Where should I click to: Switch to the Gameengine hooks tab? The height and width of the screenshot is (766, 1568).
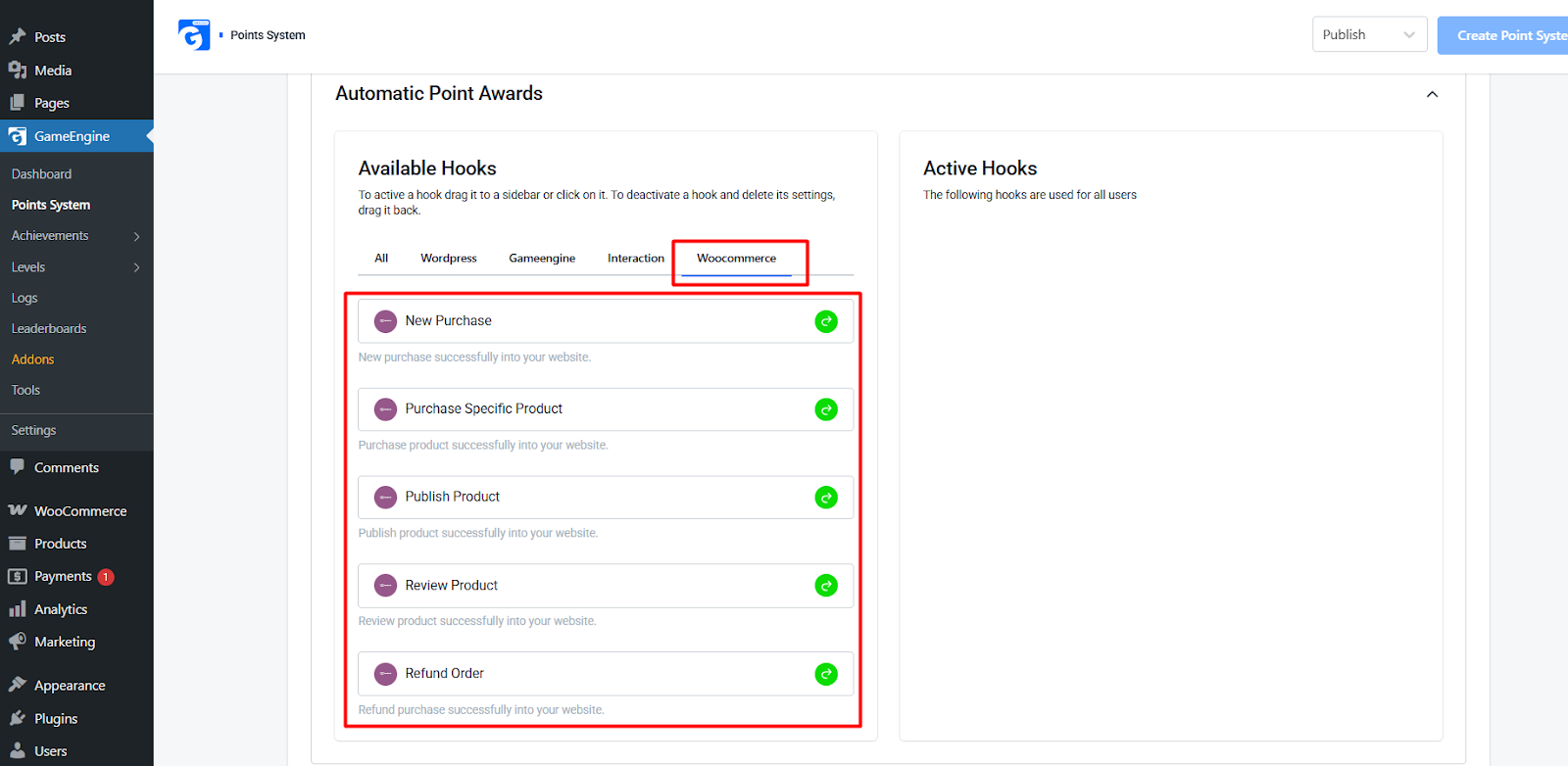(x=542, y=259)
